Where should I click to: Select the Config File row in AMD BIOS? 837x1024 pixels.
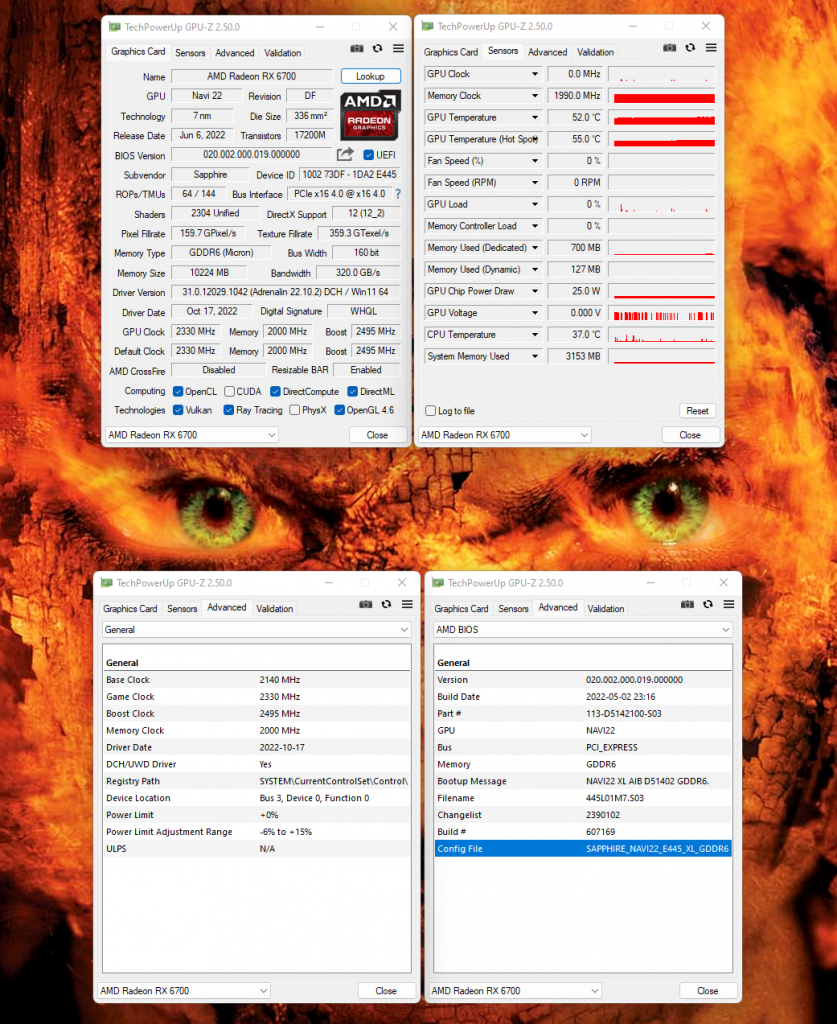click(583, 848)
